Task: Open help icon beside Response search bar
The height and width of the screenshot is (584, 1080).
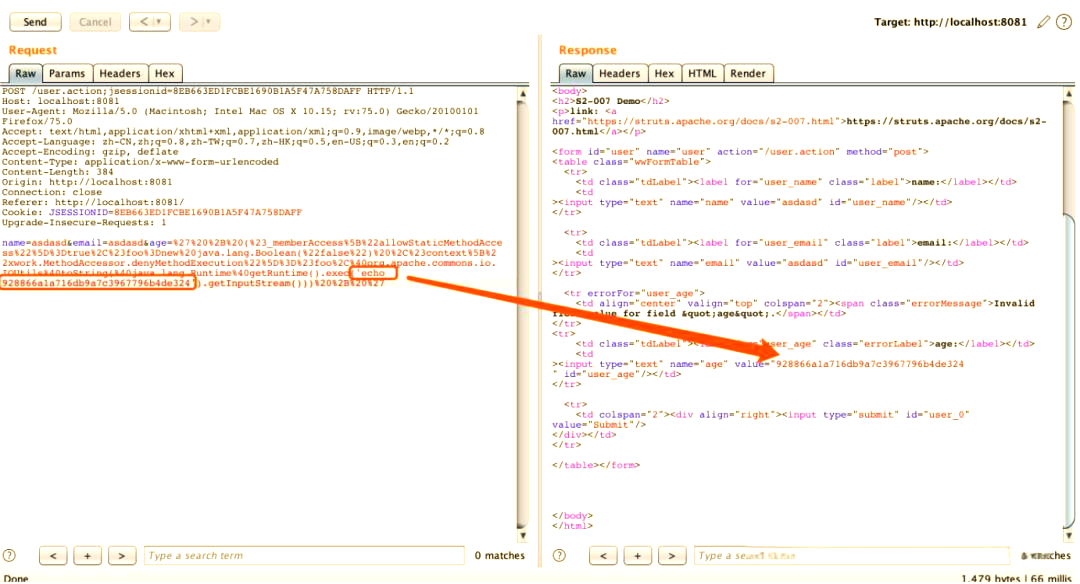Action: coord(559,556)
